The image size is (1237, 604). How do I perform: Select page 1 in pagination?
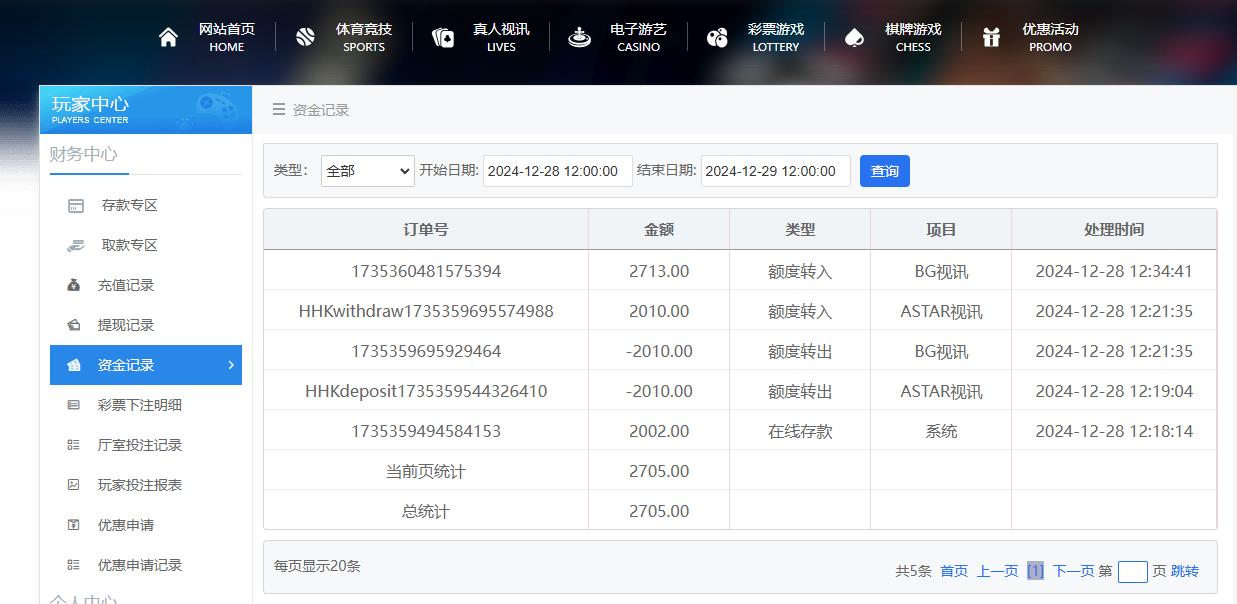coord(1034,570)
